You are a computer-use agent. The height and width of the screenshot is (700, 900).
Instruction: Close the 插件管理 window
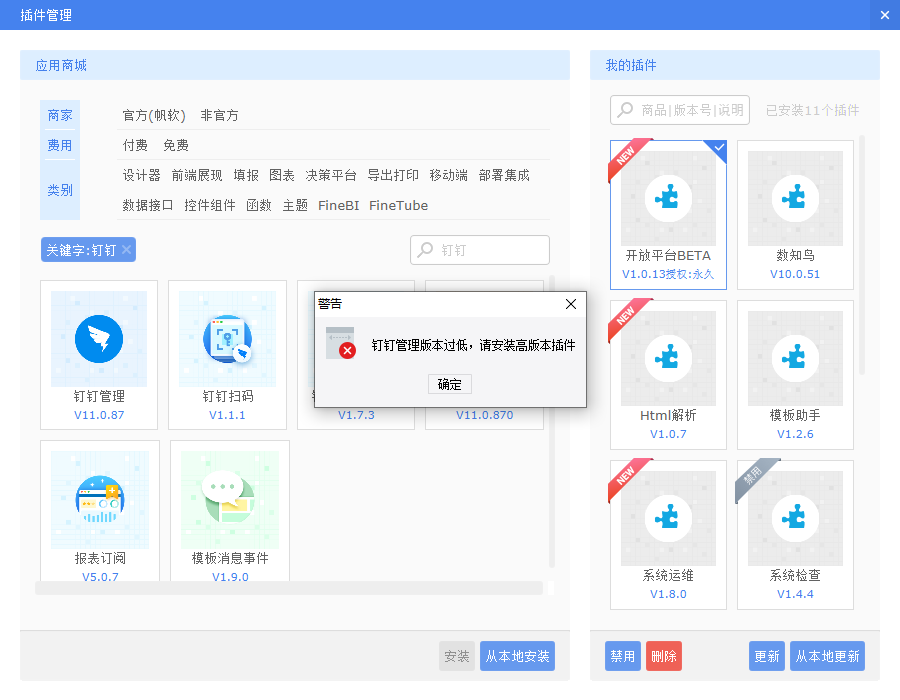pos(885,15)
